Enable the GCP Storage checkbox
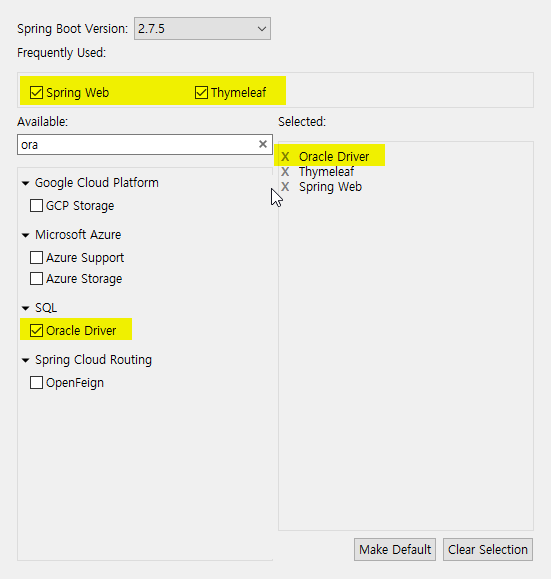 (36, 206)
